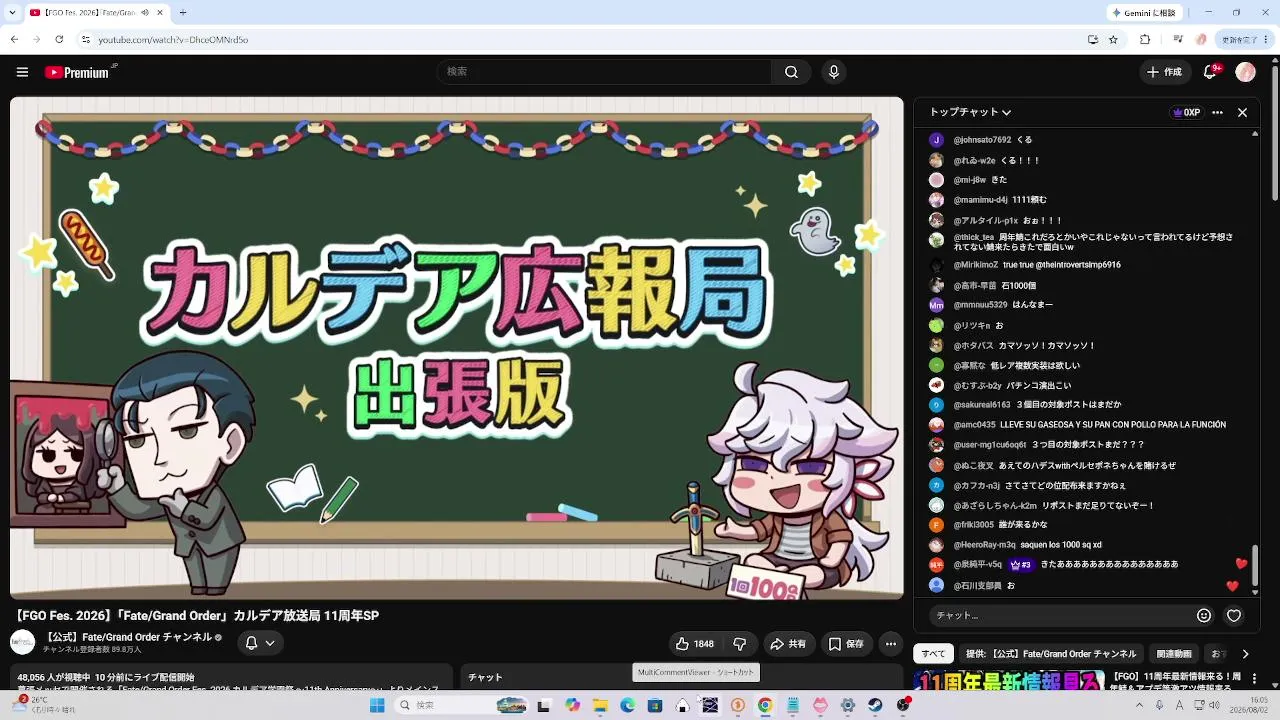The width and height of the screenshot is (1280, 720).
Task: Click the チャット section header below the video
Action: point(486,677)
